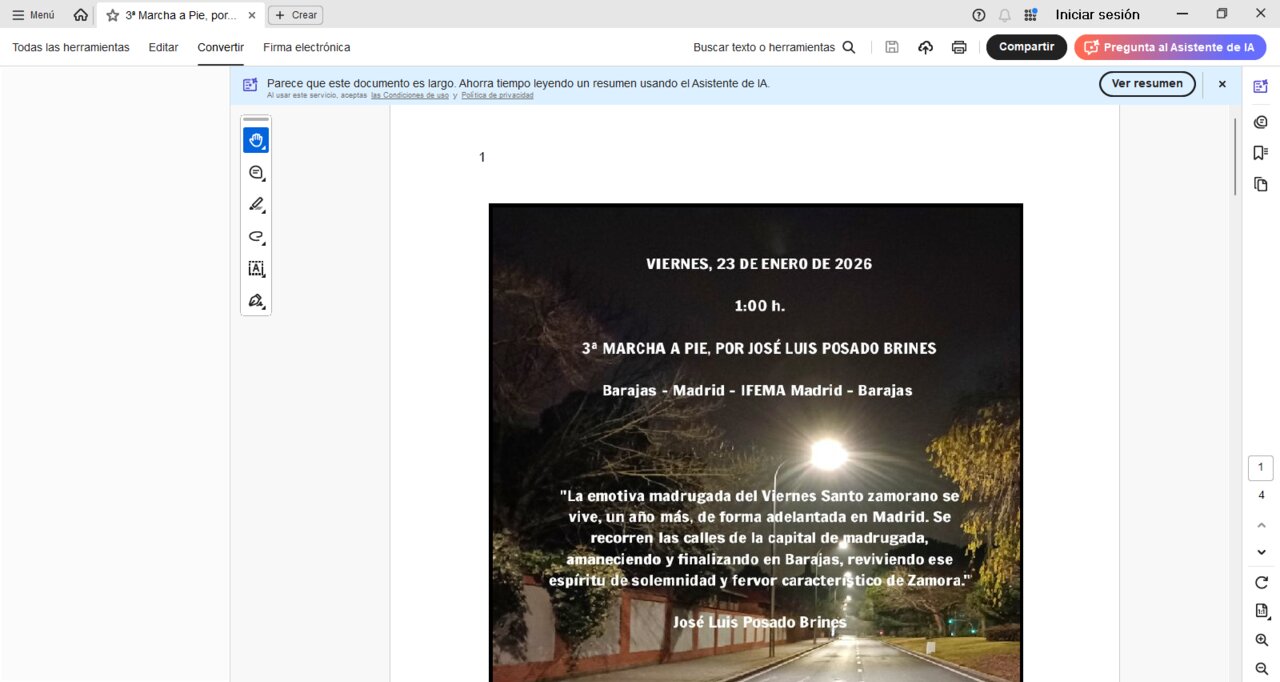Add a comment with the comment tool
The image size is (1280, 682).
(x=256, y=172)
